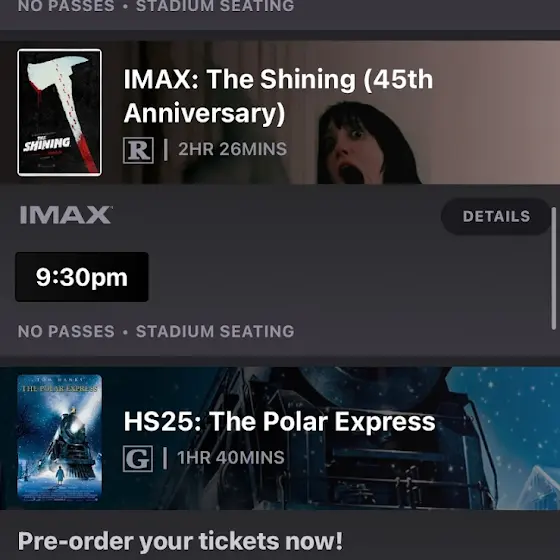The height and width of the screenshot is (560, 560).
Task: Open DETAILS for The Shining showing
Action: (496, 216)
